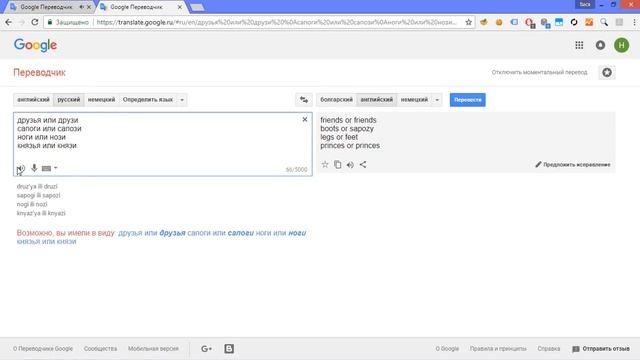The image size is (640, 360).
Task: Activate voice input microphone
Action: tap(34, 168)
